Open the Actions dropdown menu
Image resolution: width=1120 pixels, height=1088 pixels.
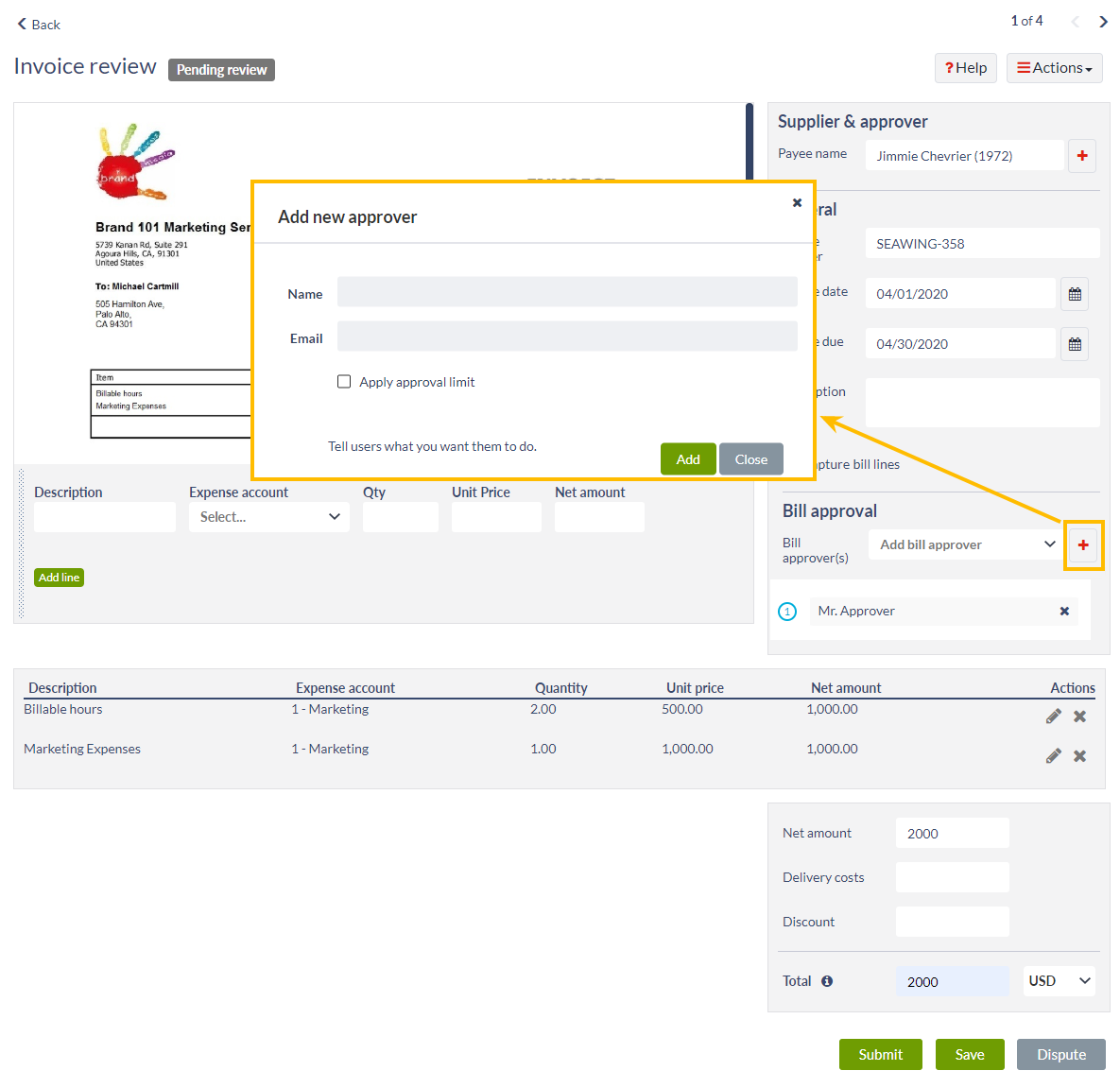1054,67
